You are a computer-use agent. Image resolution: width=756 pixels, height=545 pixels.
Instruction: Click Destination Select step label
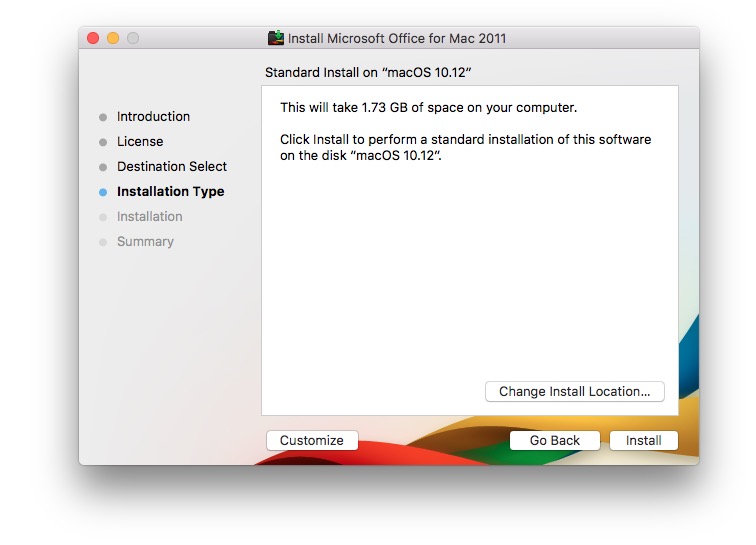pos(172,166)
